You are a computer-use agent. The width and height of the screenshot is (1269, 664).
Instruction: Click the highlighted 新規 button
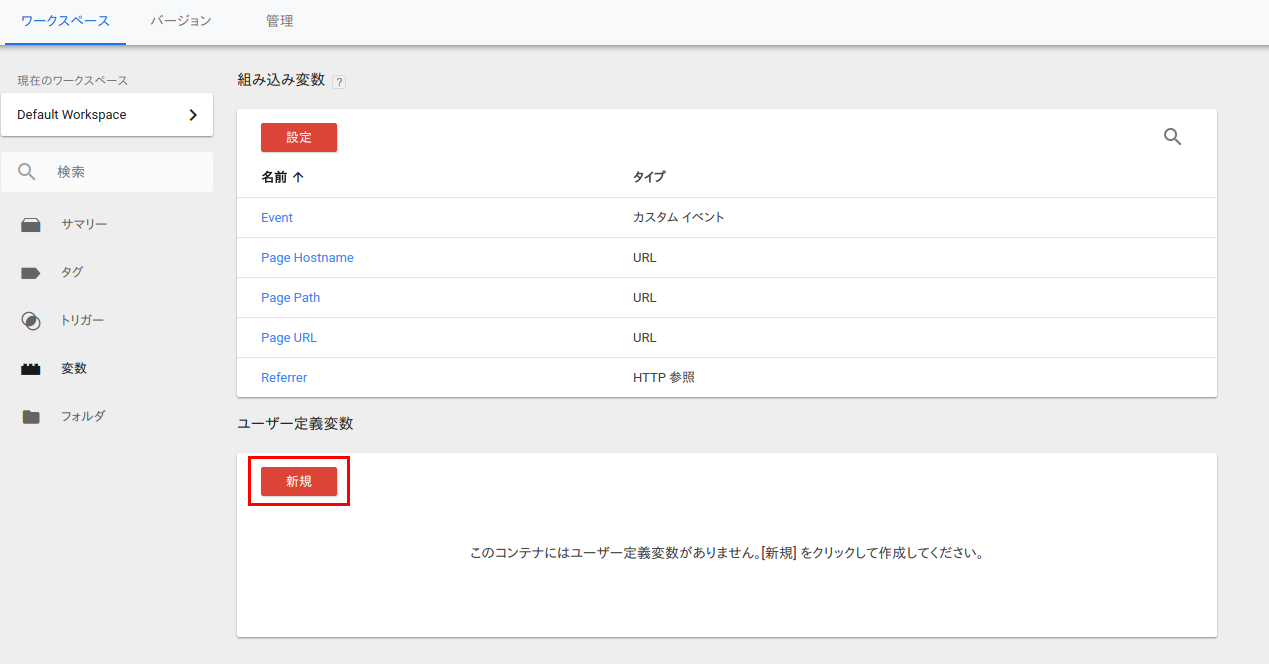coord(298,481)
